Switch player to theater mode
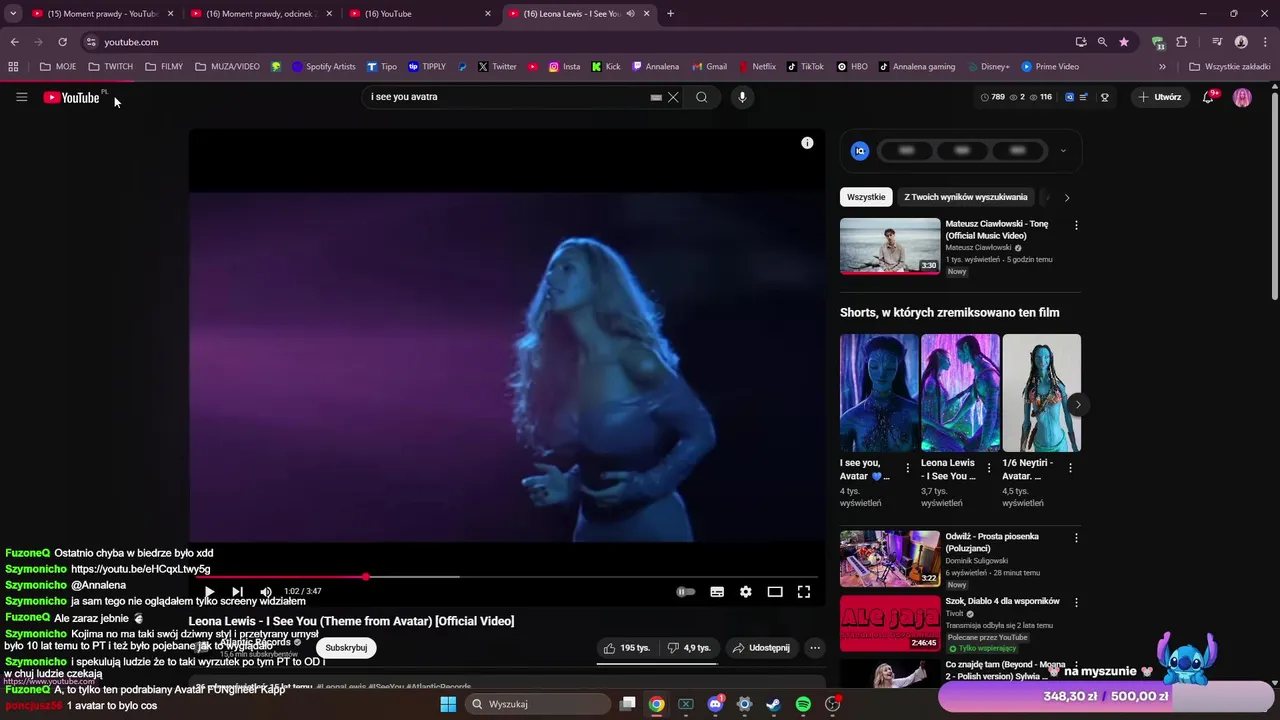Viewport: 1280px width, 720px height. pyautogui.click(x=774, y=592)
